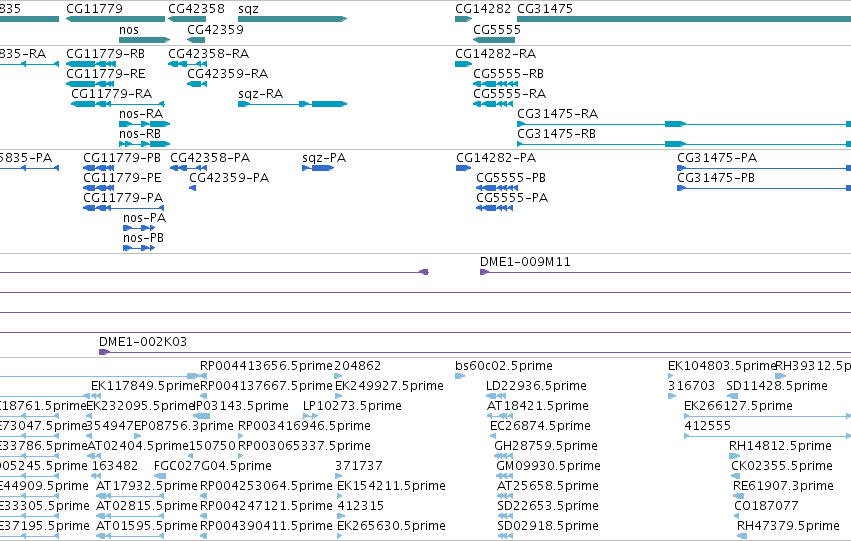Select the CG31475-RA transcript label
The image size is (851, 541).
click(557, 114)
